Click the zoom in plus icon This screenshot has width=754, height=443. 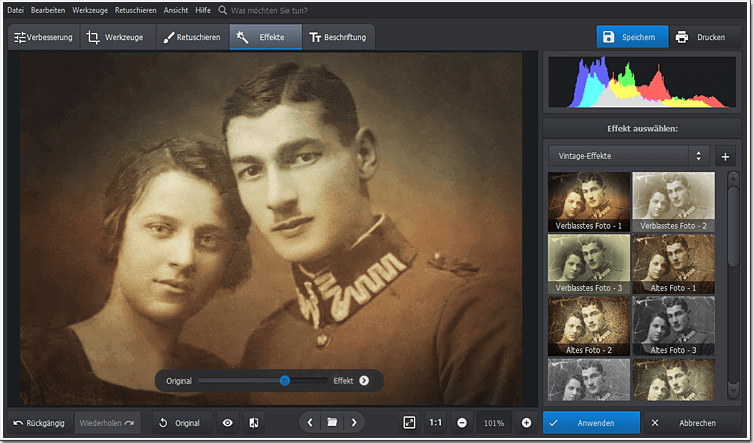[x=527, y=423]
